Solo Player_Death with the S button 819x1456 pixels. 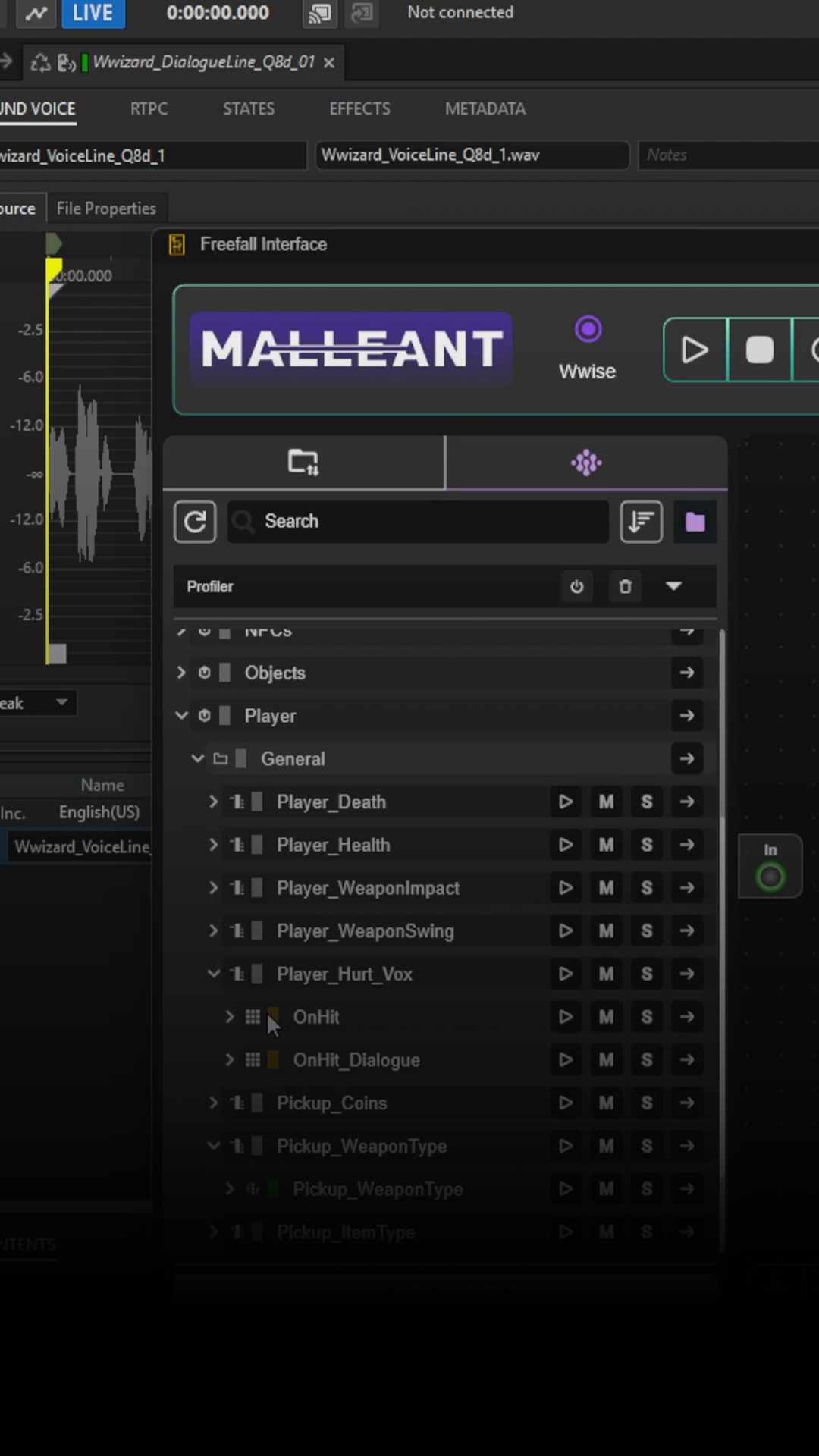647,802
